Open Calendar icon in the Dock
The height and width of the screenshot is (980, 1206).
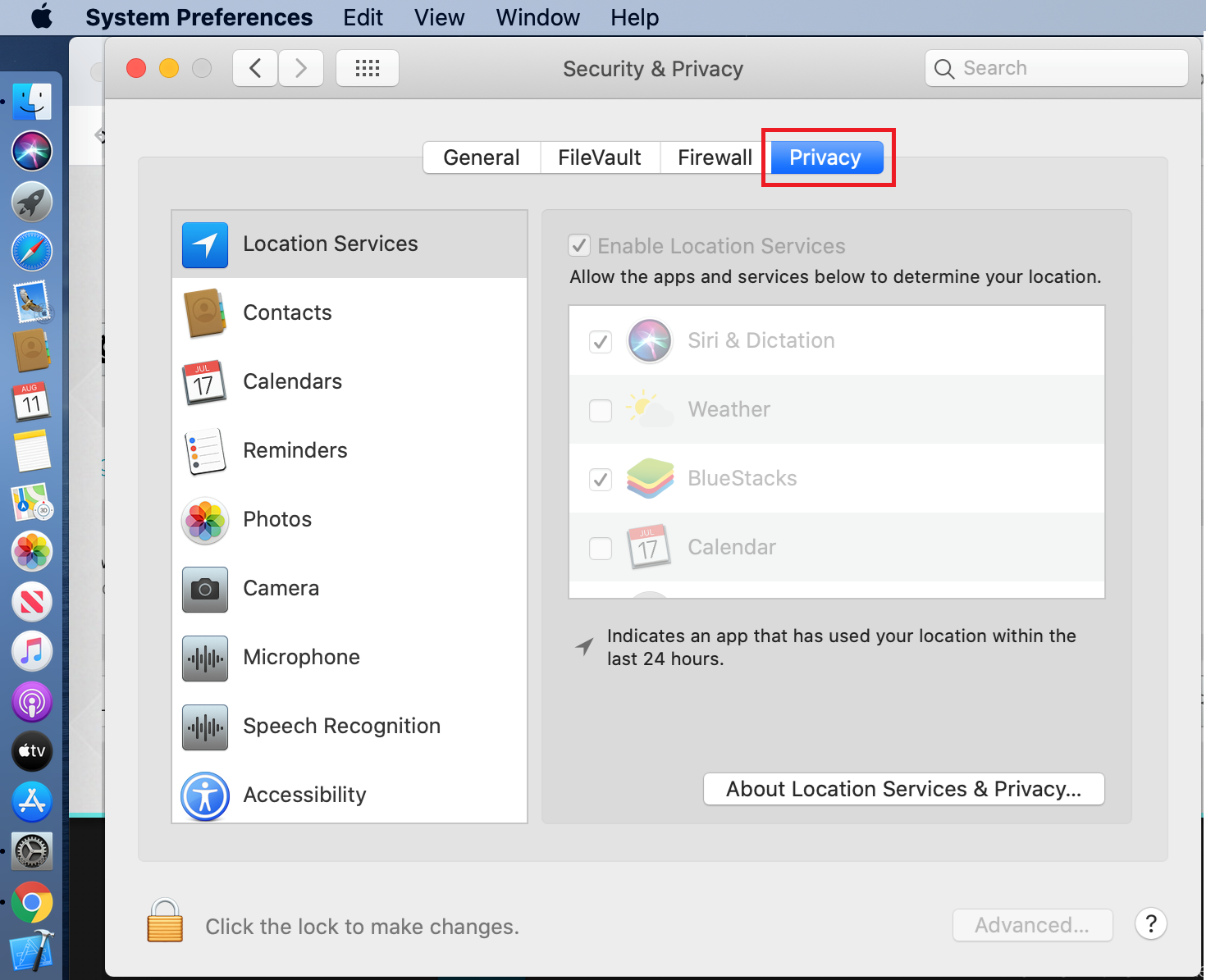click(32, 402)
